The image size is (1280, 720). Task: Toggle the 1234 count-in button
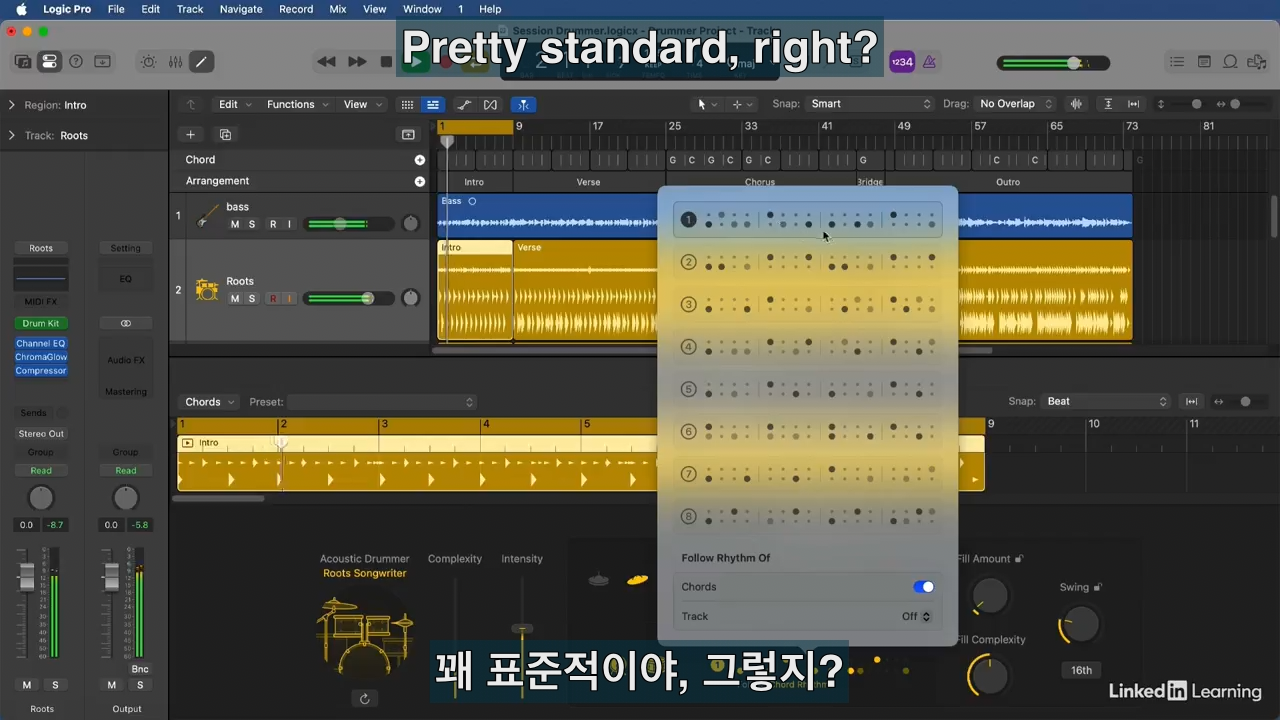[902, 62]
